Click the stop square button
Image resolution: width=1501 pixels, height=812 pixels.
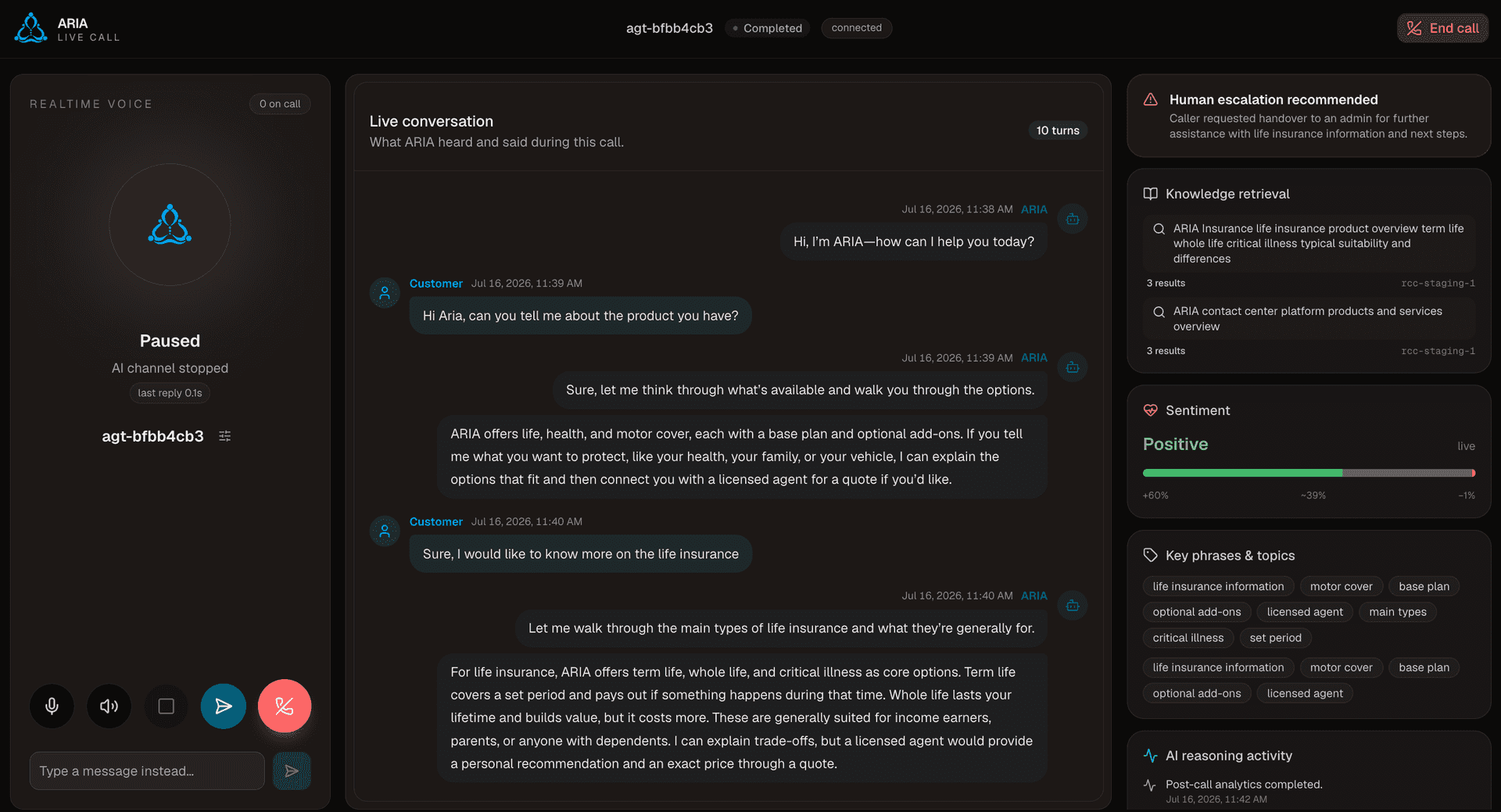pyautogui.click(x=166, y=706)
